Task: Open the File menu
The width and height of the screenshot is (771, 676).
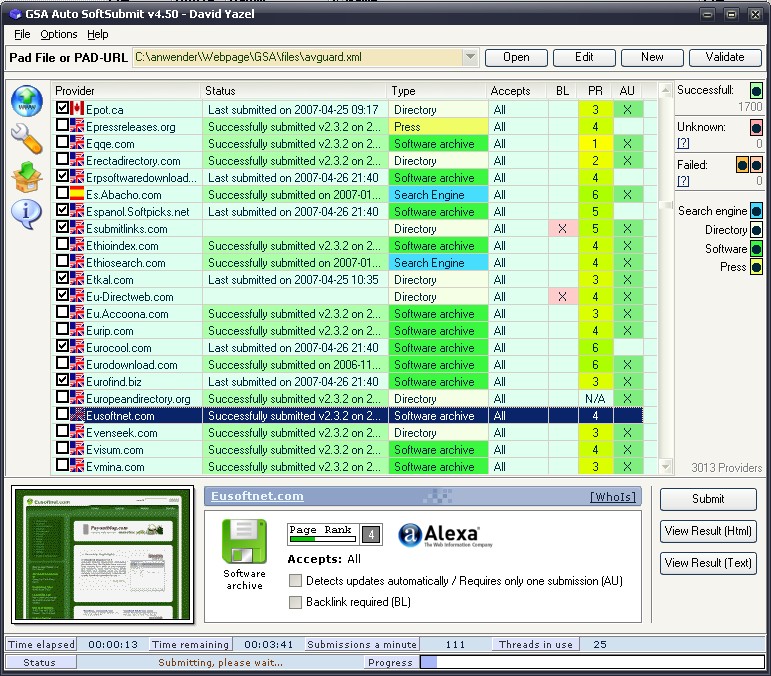Action: tap(22, 34)
